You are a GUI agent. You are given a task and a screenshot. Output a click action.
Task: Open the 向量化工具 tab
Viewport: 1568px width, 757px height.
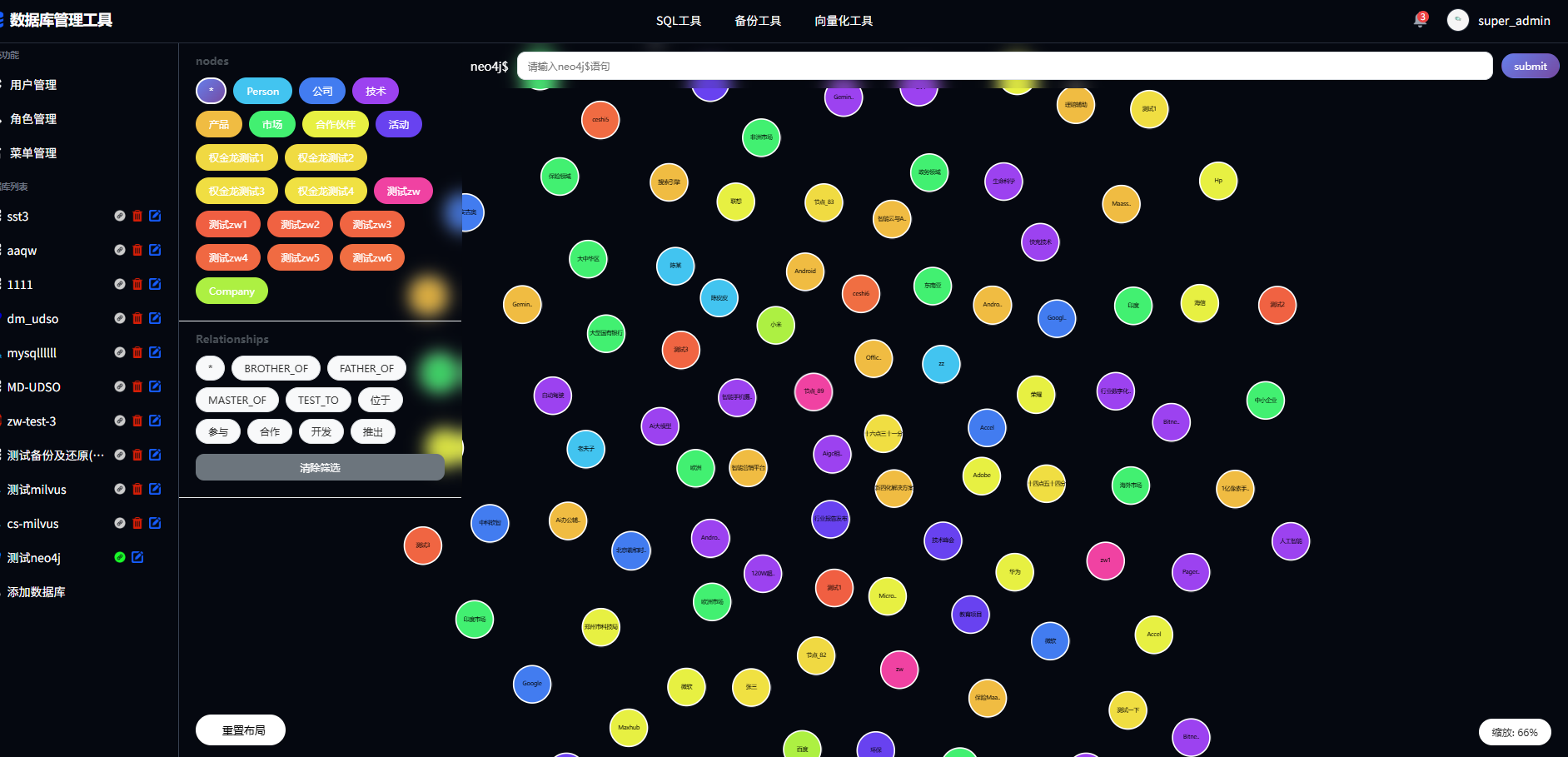click(843, 21)
